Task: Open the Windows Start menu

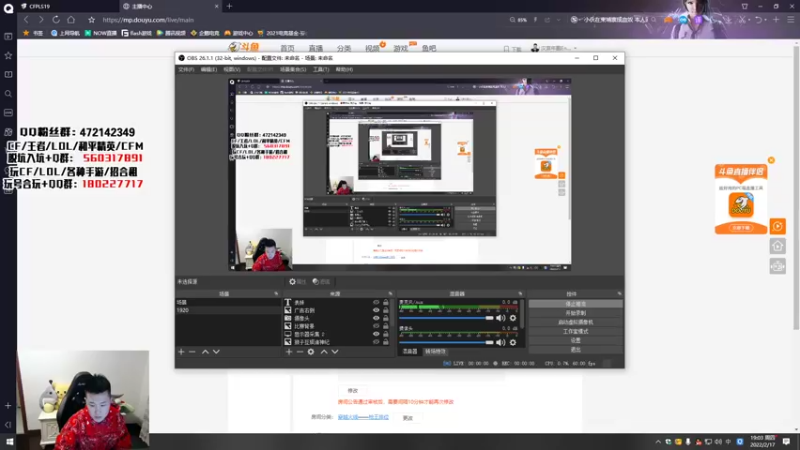Action: tap(9, 442)
